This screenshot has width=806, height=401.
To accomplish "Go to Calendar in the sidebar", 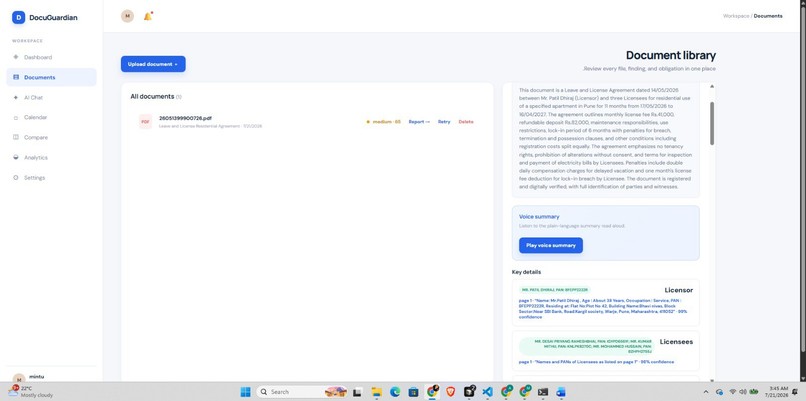I will pos(51,117).
